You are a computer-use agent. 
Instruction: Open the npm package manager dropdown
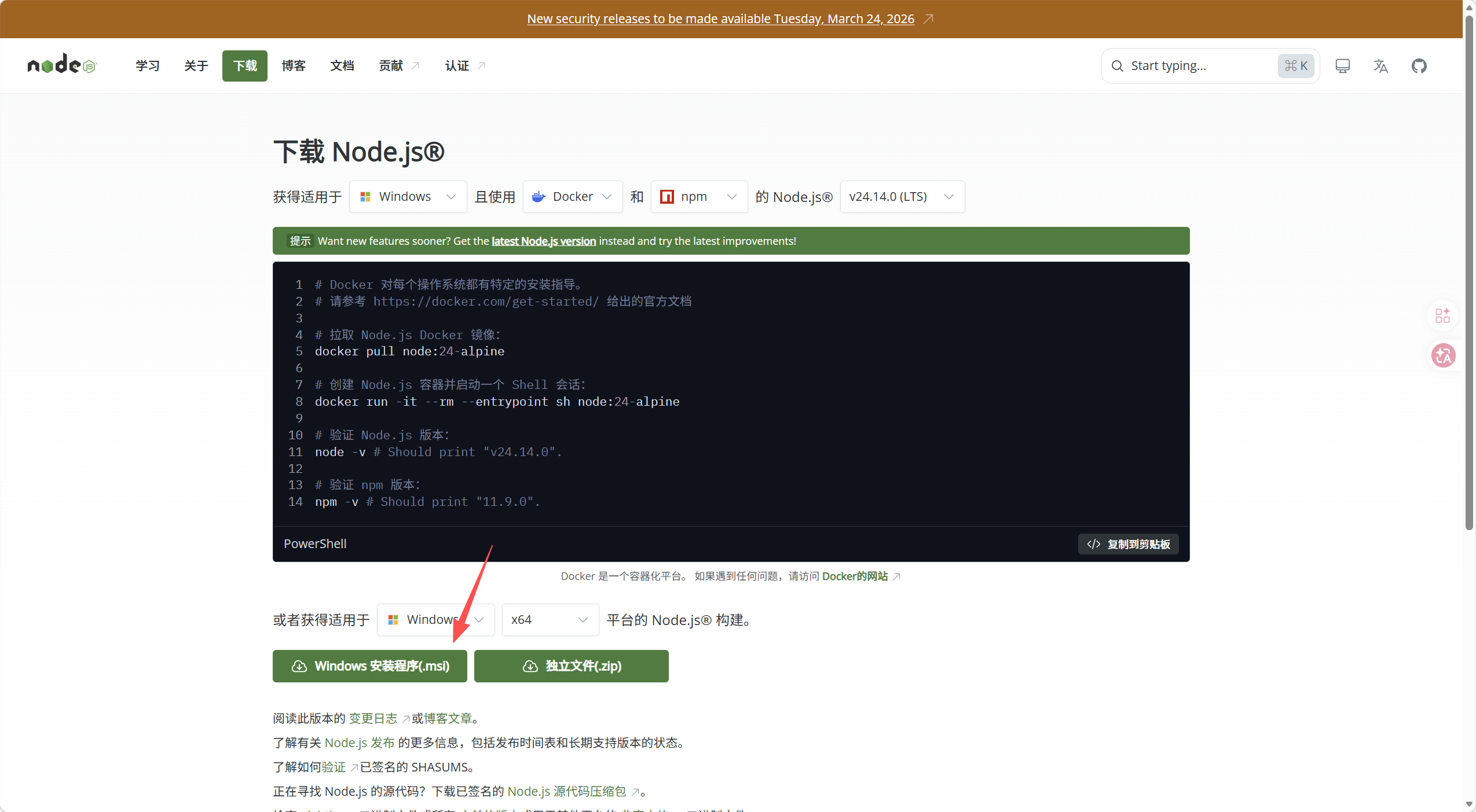[x=698, y=197]
